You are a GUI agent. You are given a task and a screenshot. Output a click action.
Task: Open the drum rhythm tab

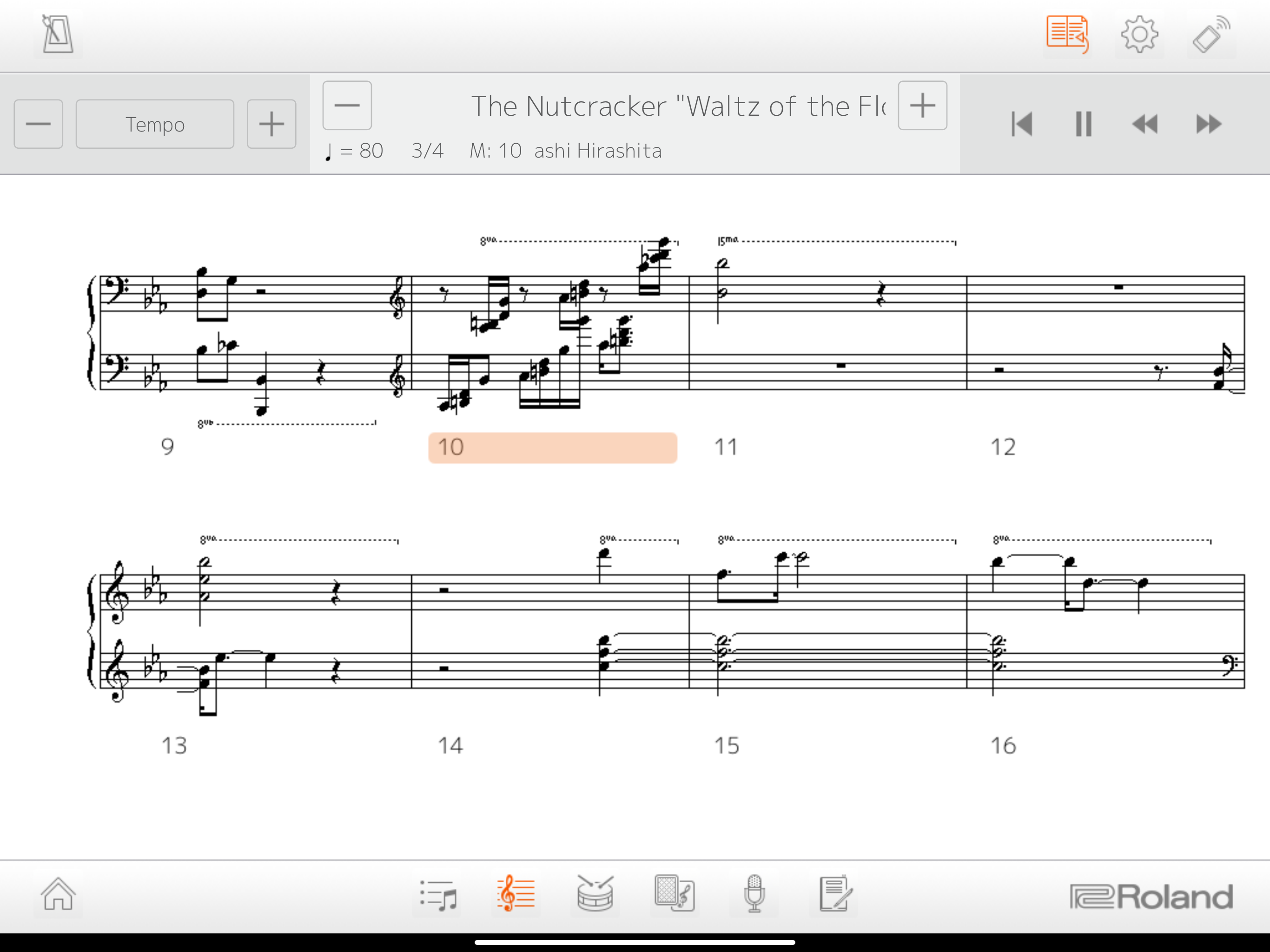[595, 894]
